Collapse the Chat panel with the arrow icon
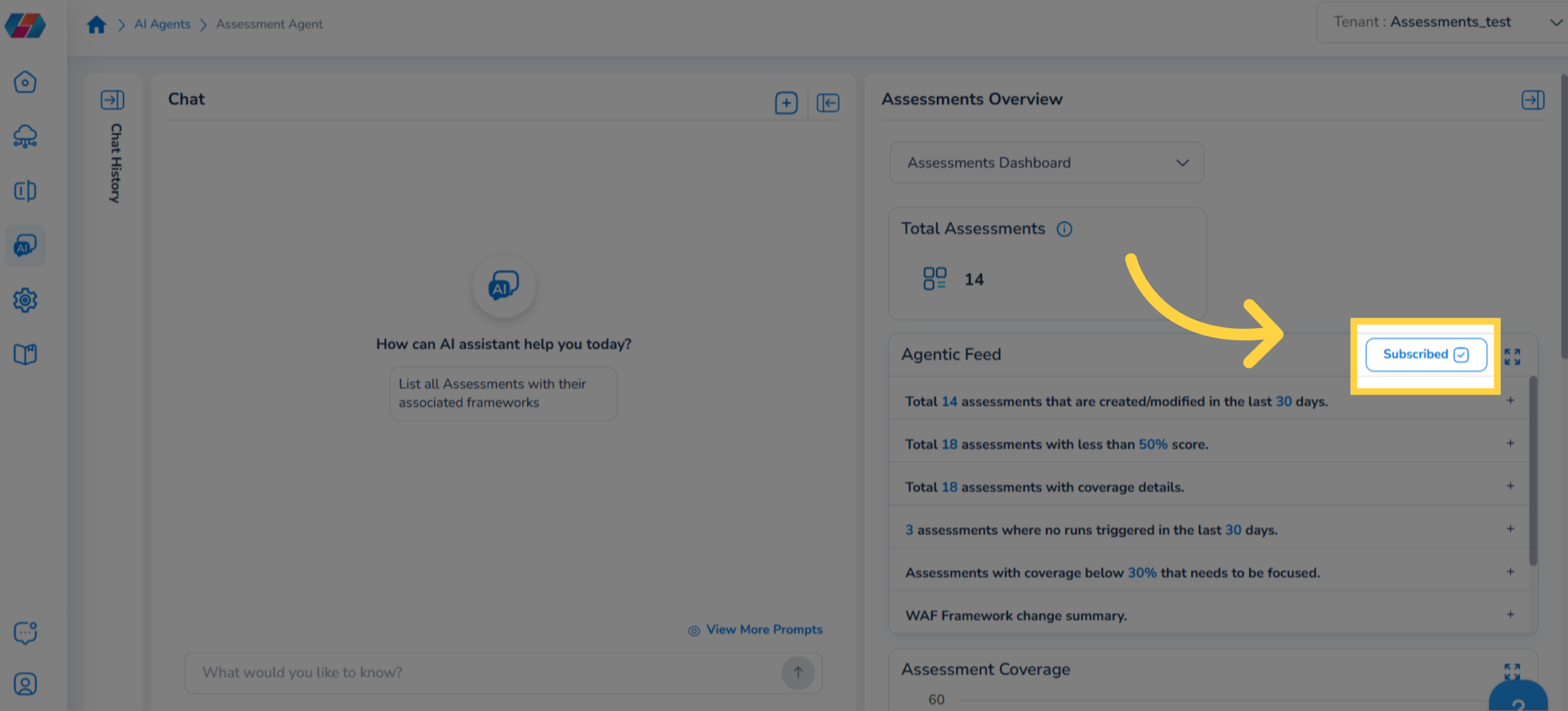This screenshot has height=711, width=1568. pos(827,103)
